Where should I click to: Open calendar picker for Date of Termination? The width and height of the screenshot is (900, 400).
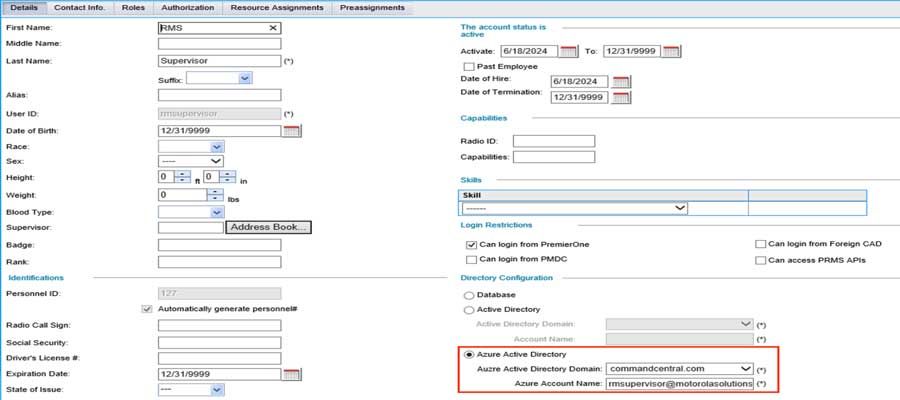pyautogui.click(x=621, y=97)
